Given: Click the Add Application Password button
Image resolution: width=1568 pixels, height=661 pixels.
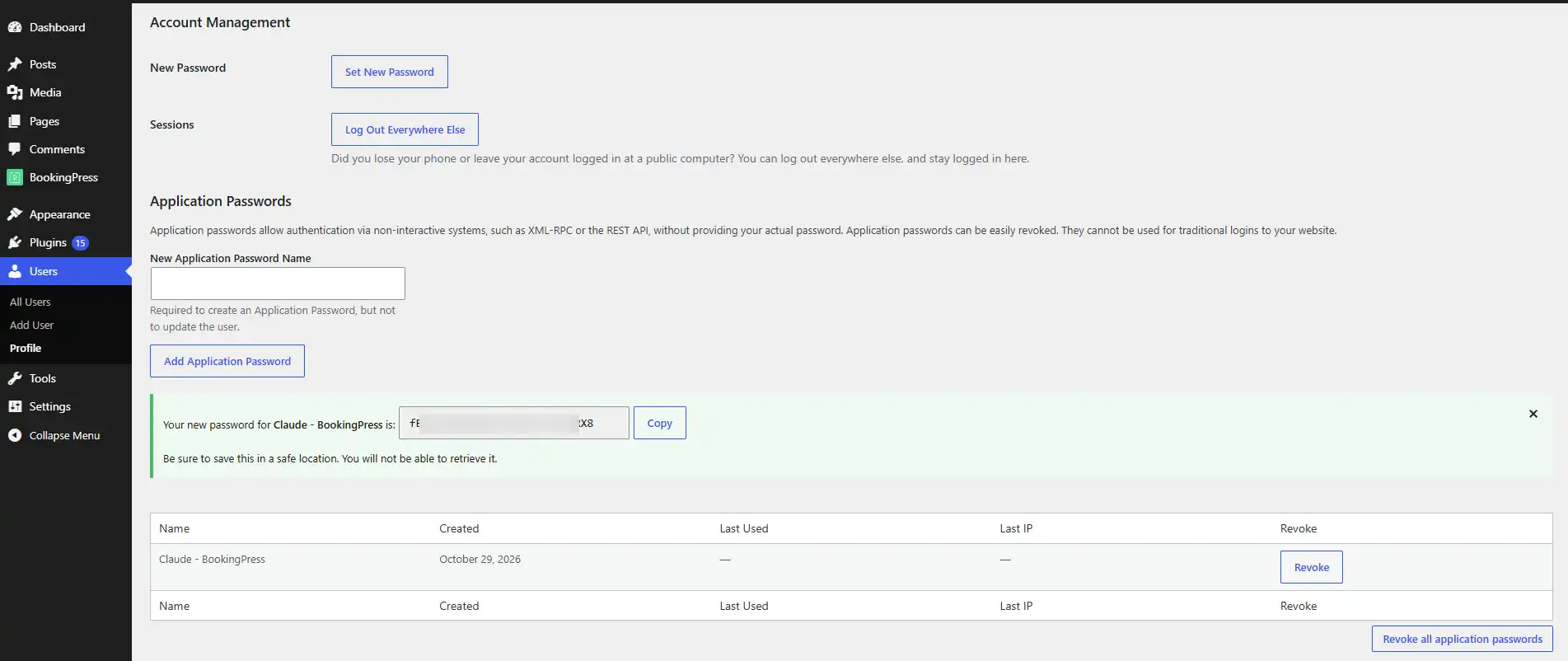Looking at the screenshot, I should coord(227,361).
